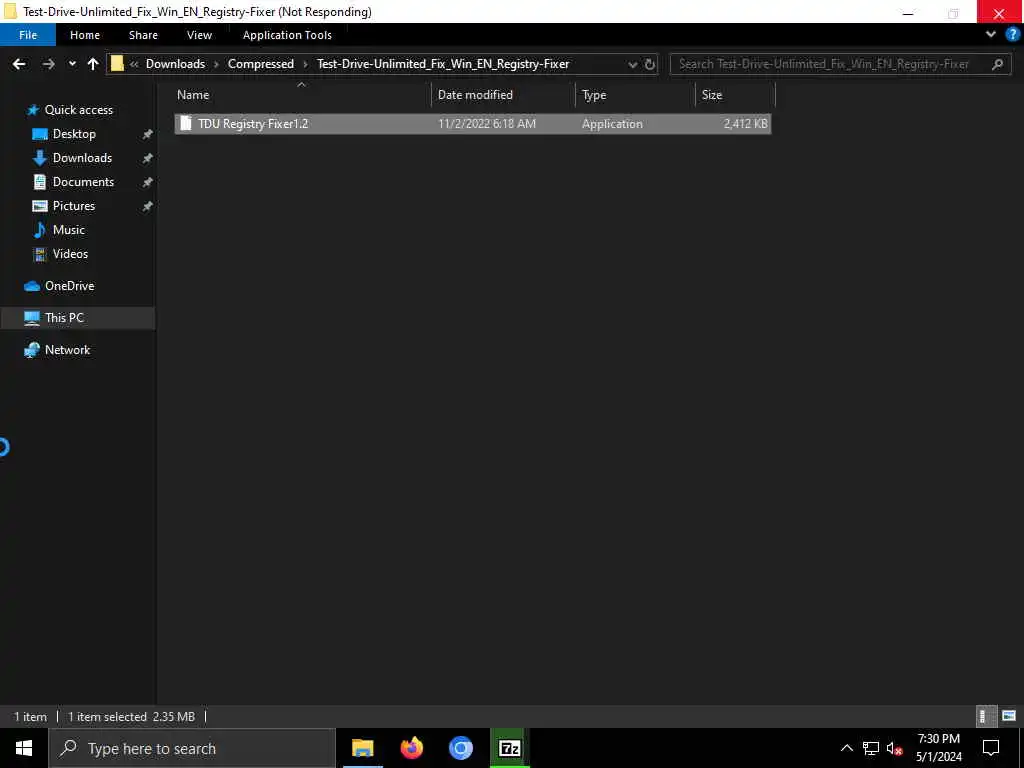Sort files by Date modified column

503,95
